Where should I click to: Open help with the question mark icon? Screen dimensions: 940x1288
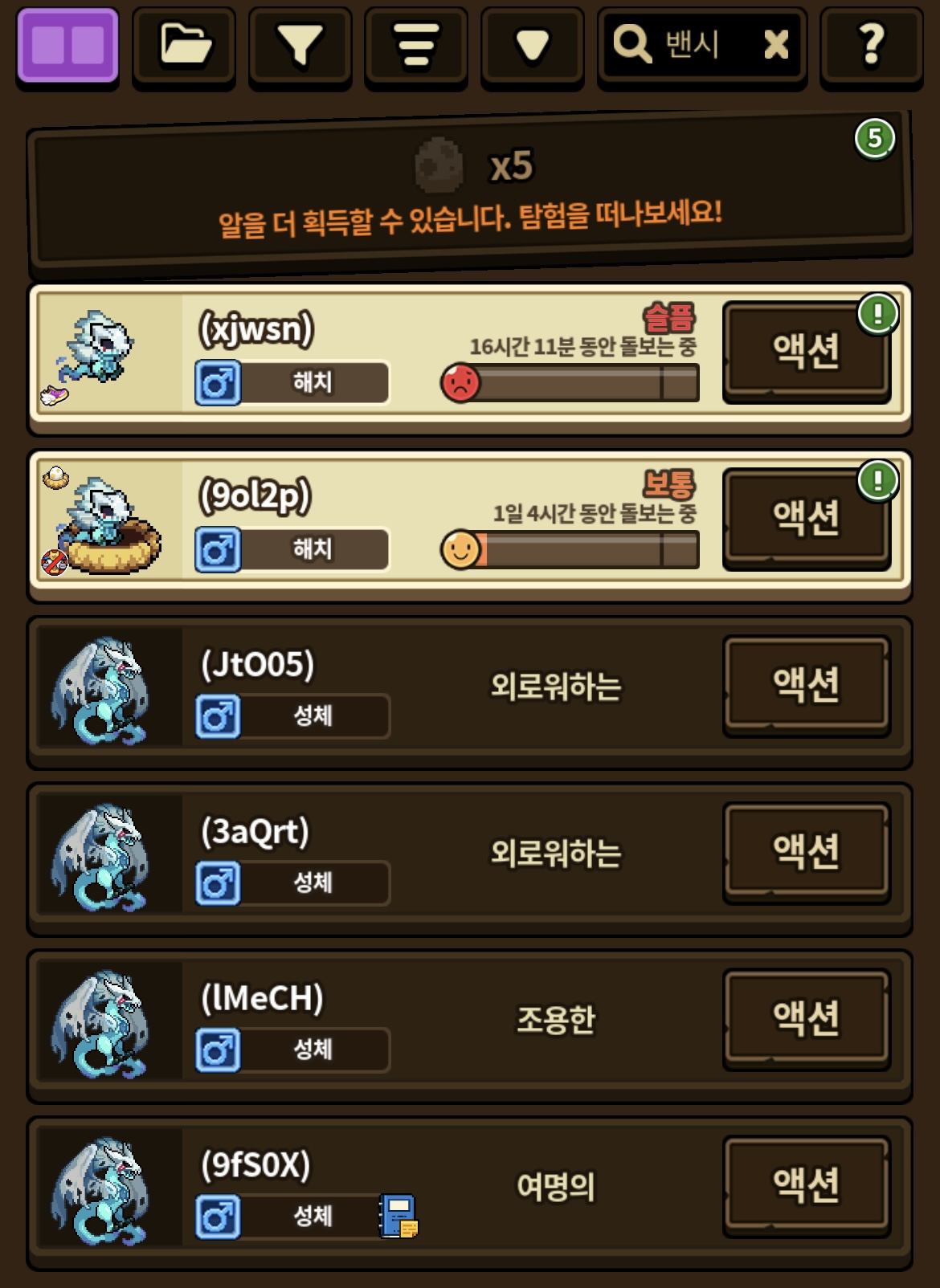(x=872, y=46)
